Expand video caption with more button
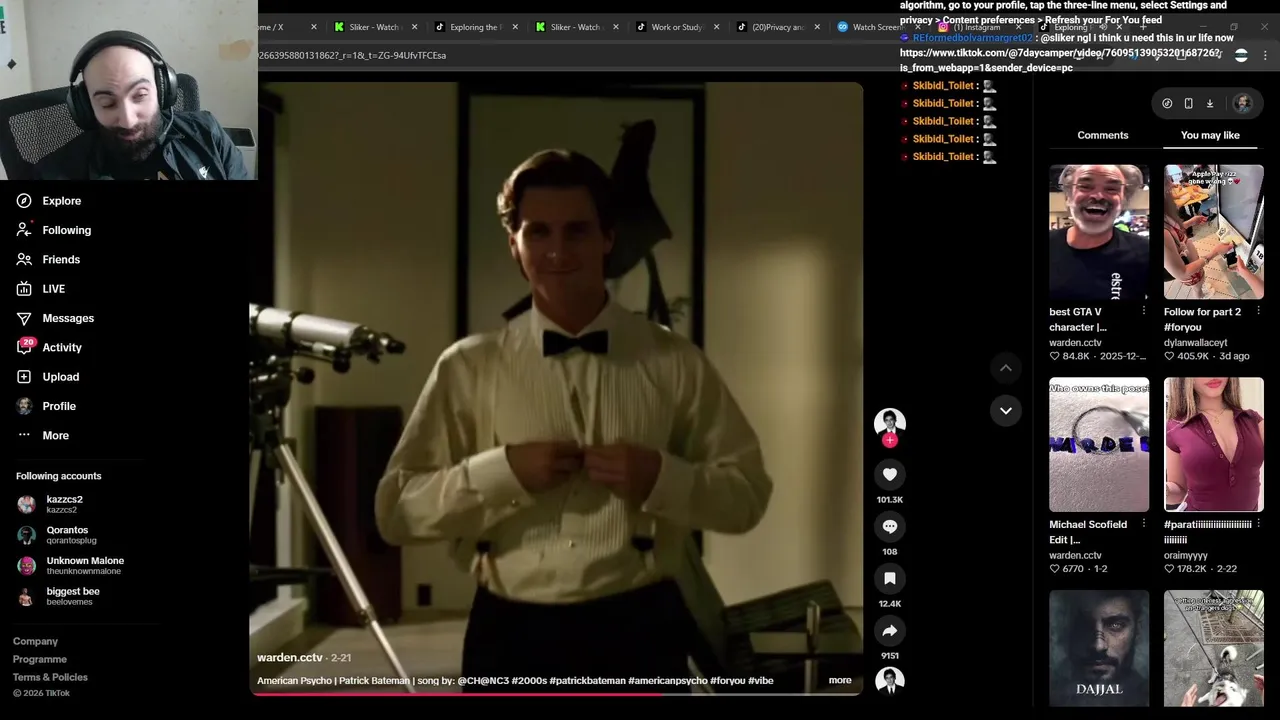 (x=840, y=680)
